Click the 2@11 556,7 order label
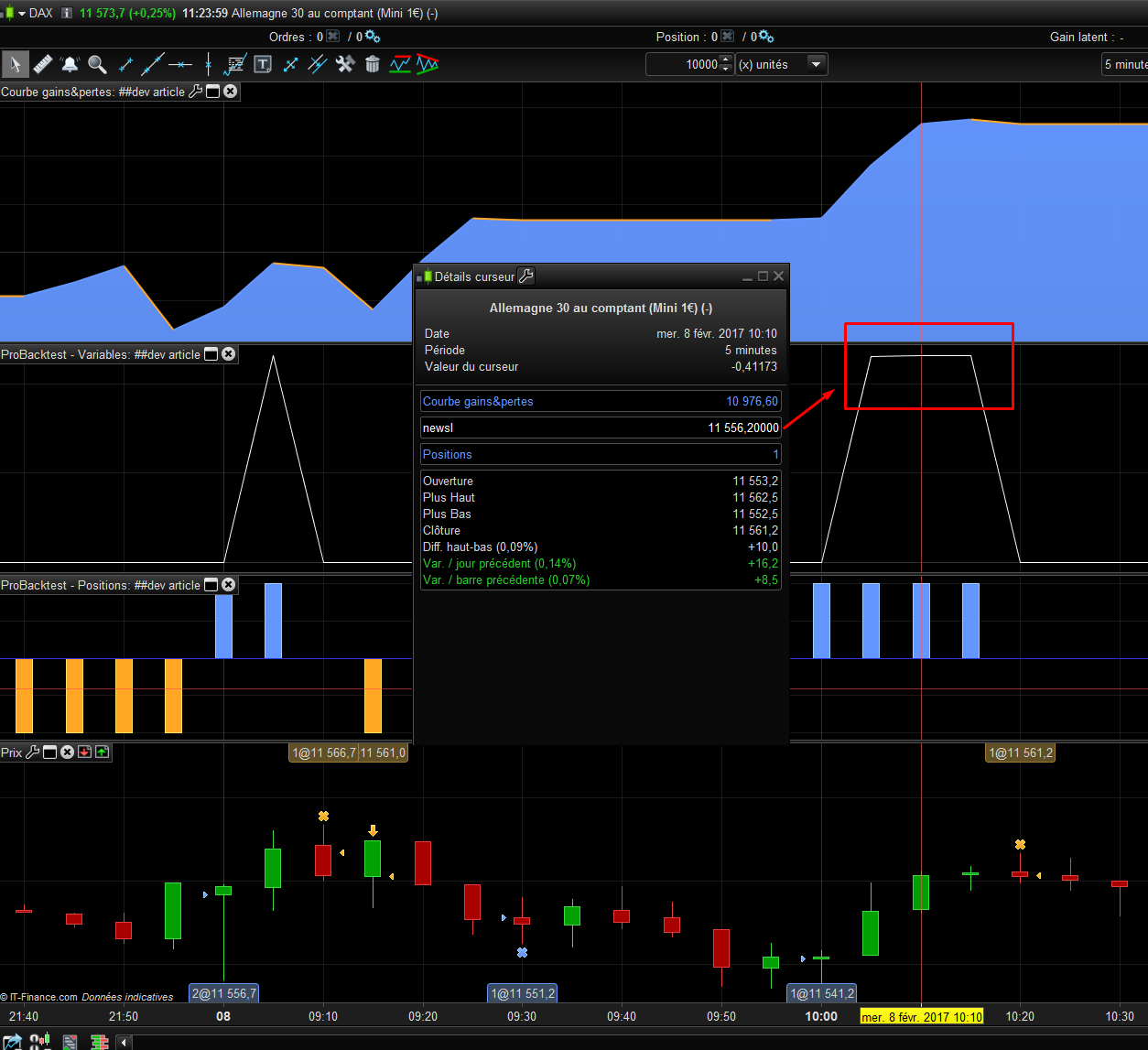 pyautogui.click(x=224, y=993)
